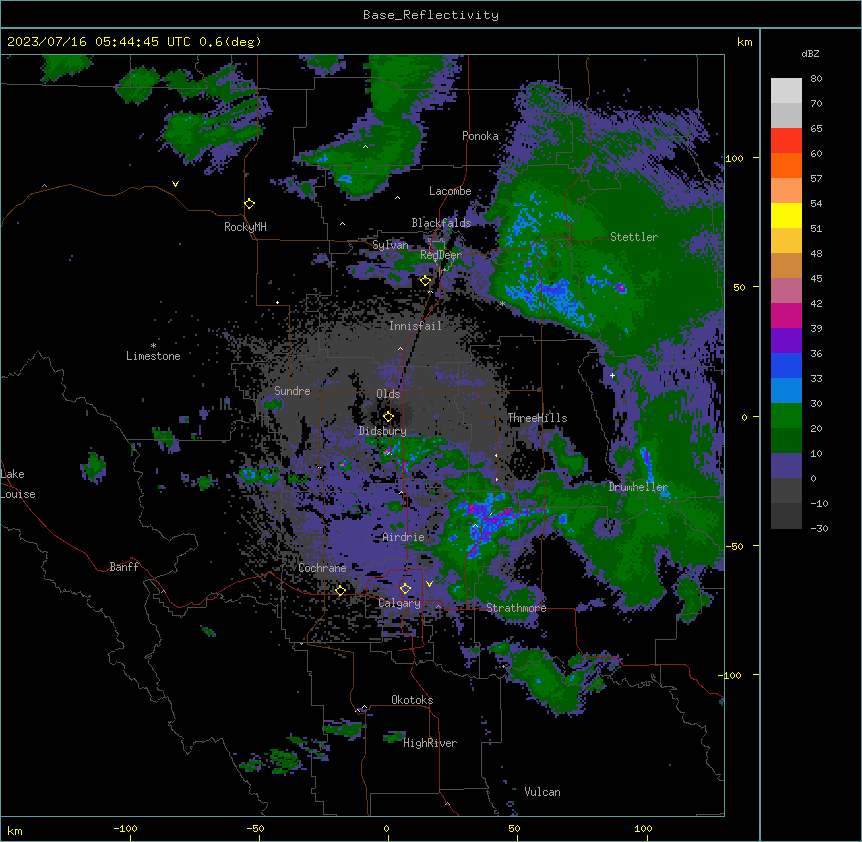This screenshot has width=862, height=842.
Task: Click the yellow station marker above RockyMH
Action: click(249, 204)
